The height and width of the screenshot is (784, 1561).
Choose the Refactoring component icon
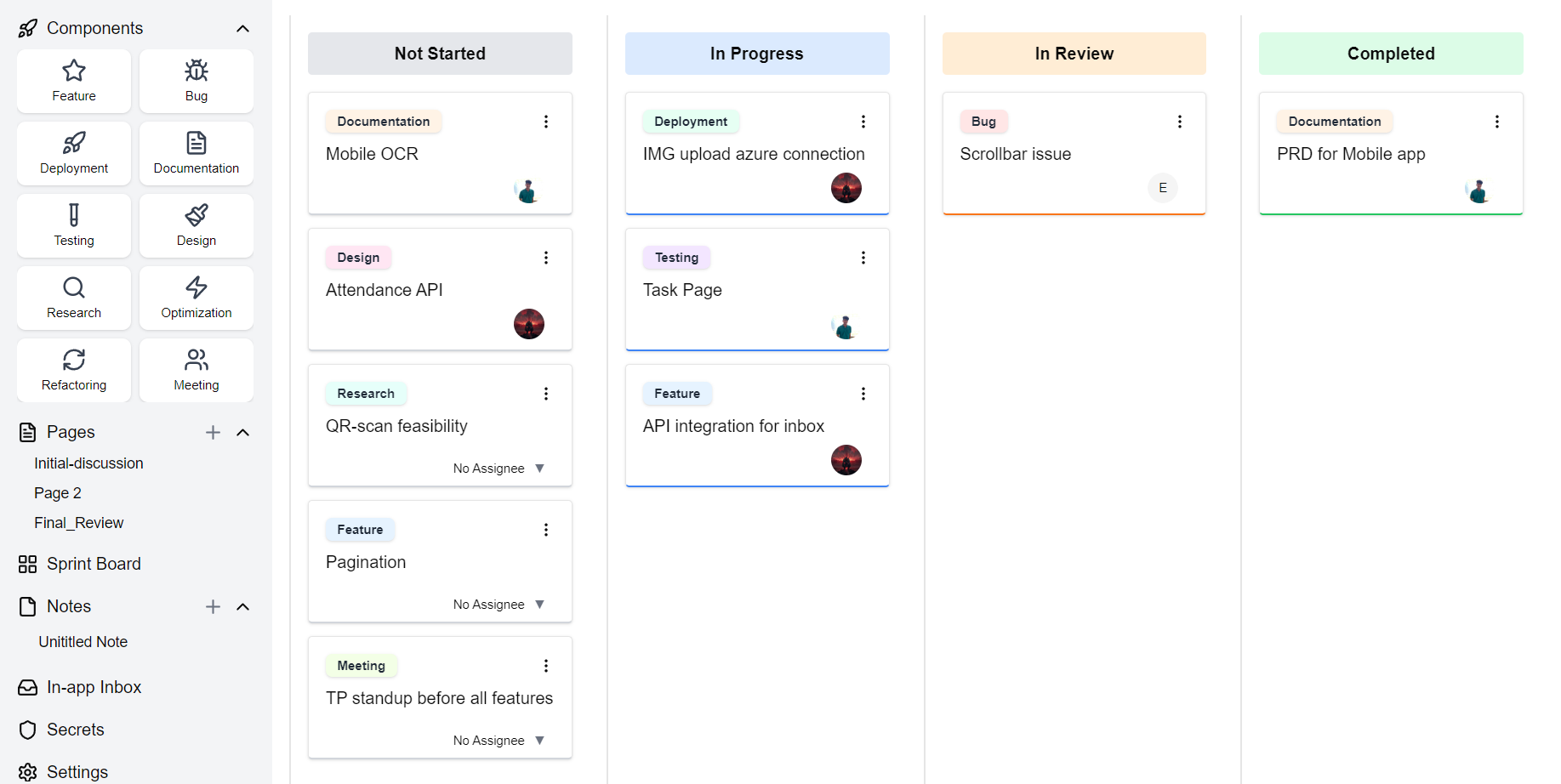point(74,370)
